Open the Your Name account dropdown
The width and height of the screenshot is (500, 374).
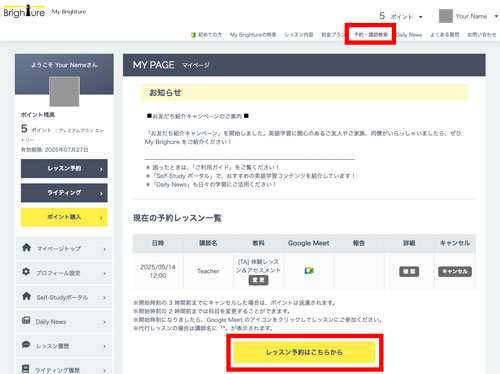coord(469,16)
